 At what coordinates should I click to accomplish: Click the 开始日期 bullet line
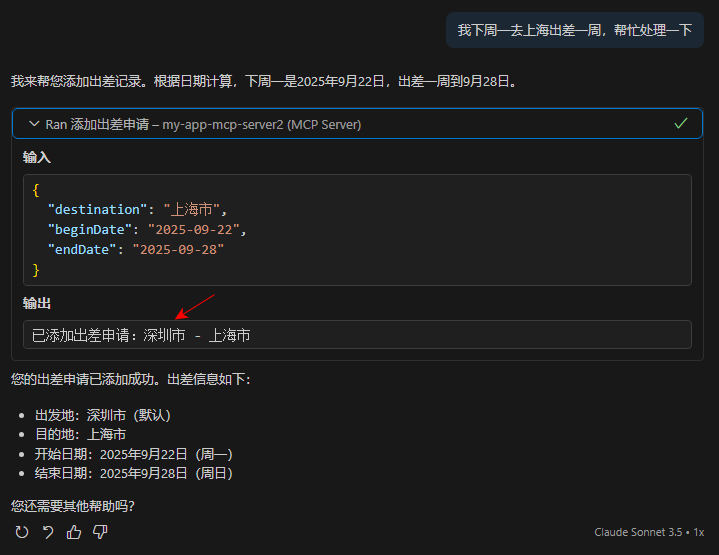pos(134,454)
